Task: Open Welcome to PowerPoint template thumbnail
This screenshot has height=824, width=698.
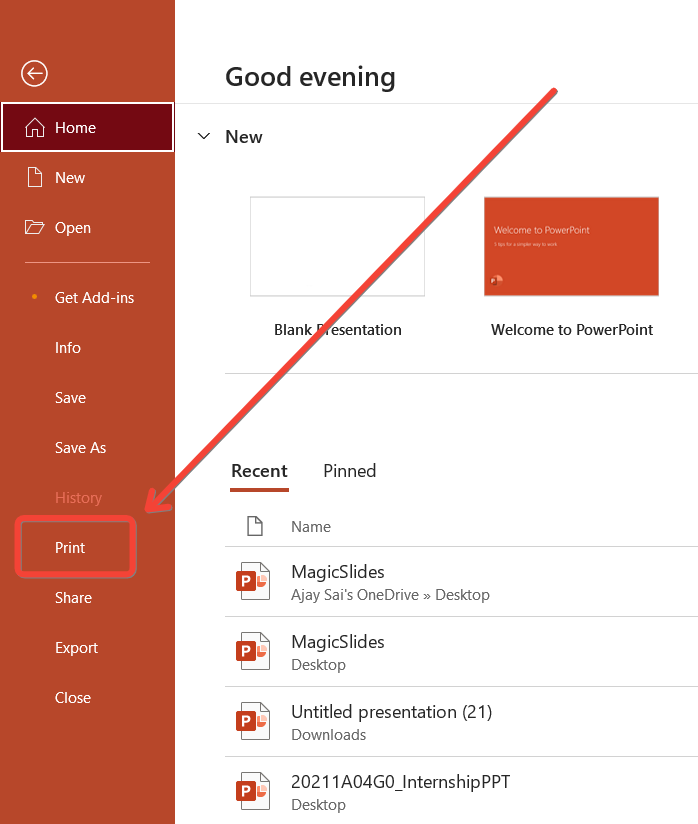Action: pyautogui.click(x=571, y=246)
